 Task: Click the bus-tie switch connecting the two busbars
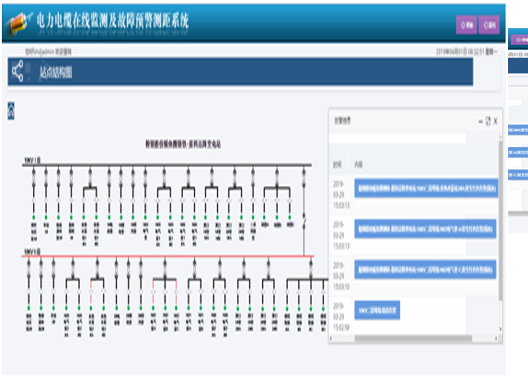coord(304,220)
